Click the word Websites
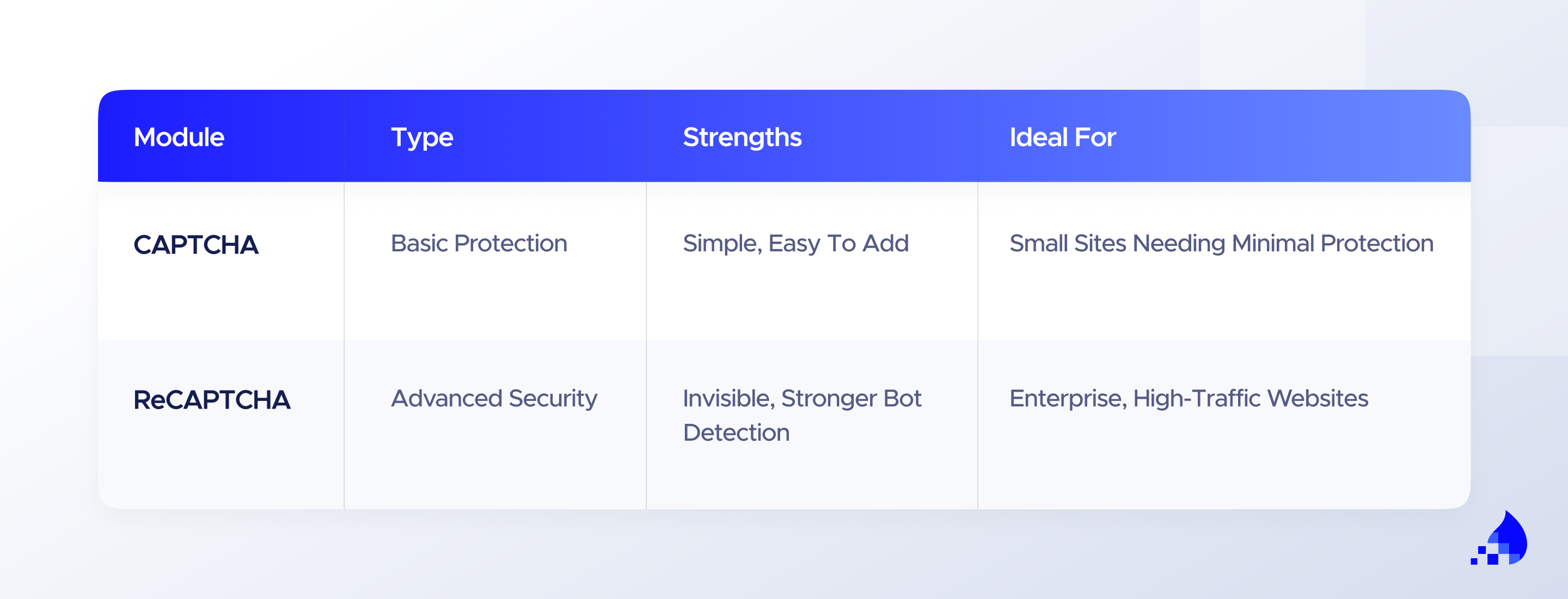The height and width of the screenshot is (599, 1568). pos(1319,399)
